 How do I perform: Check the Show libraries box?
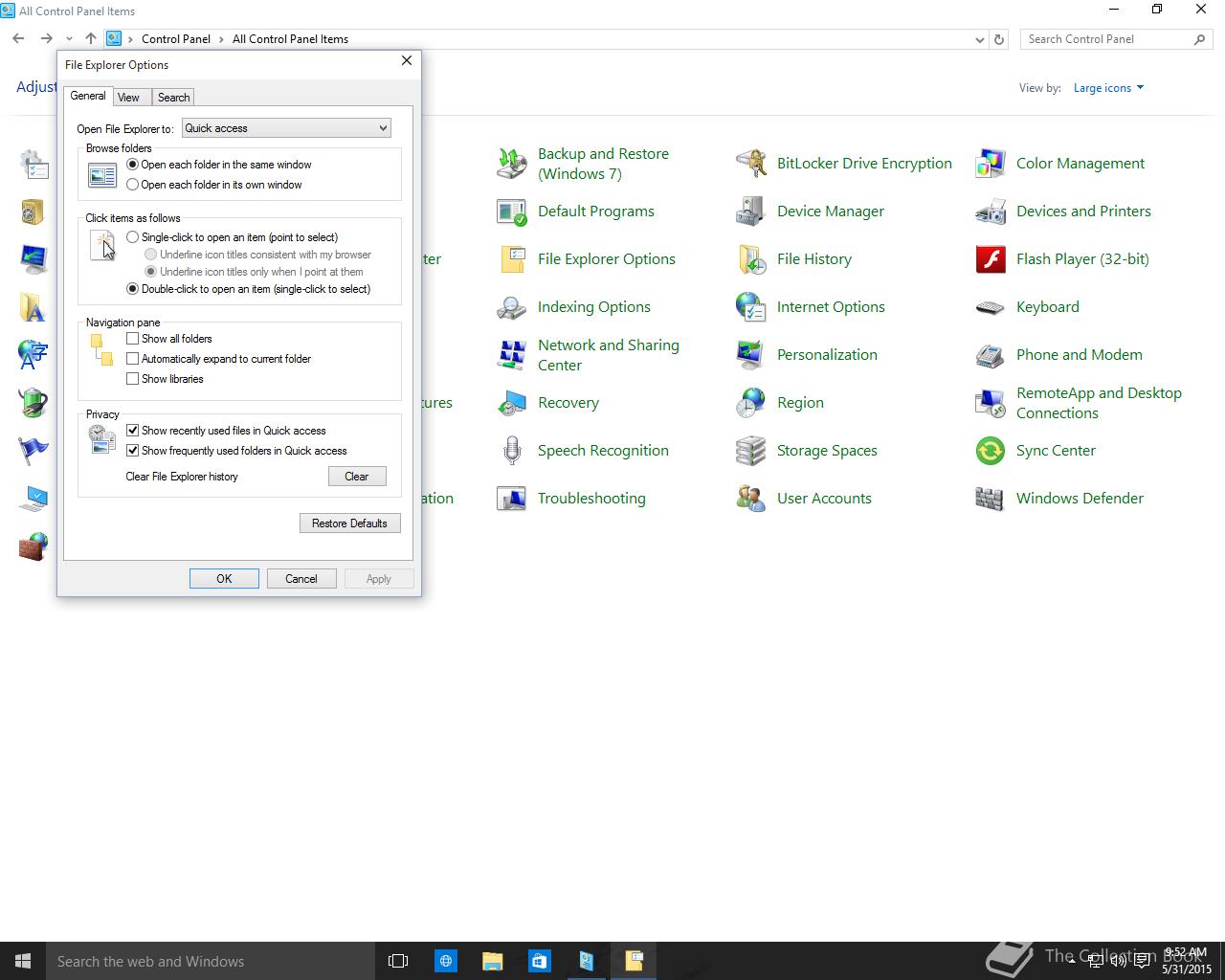[x=133, y=379]
